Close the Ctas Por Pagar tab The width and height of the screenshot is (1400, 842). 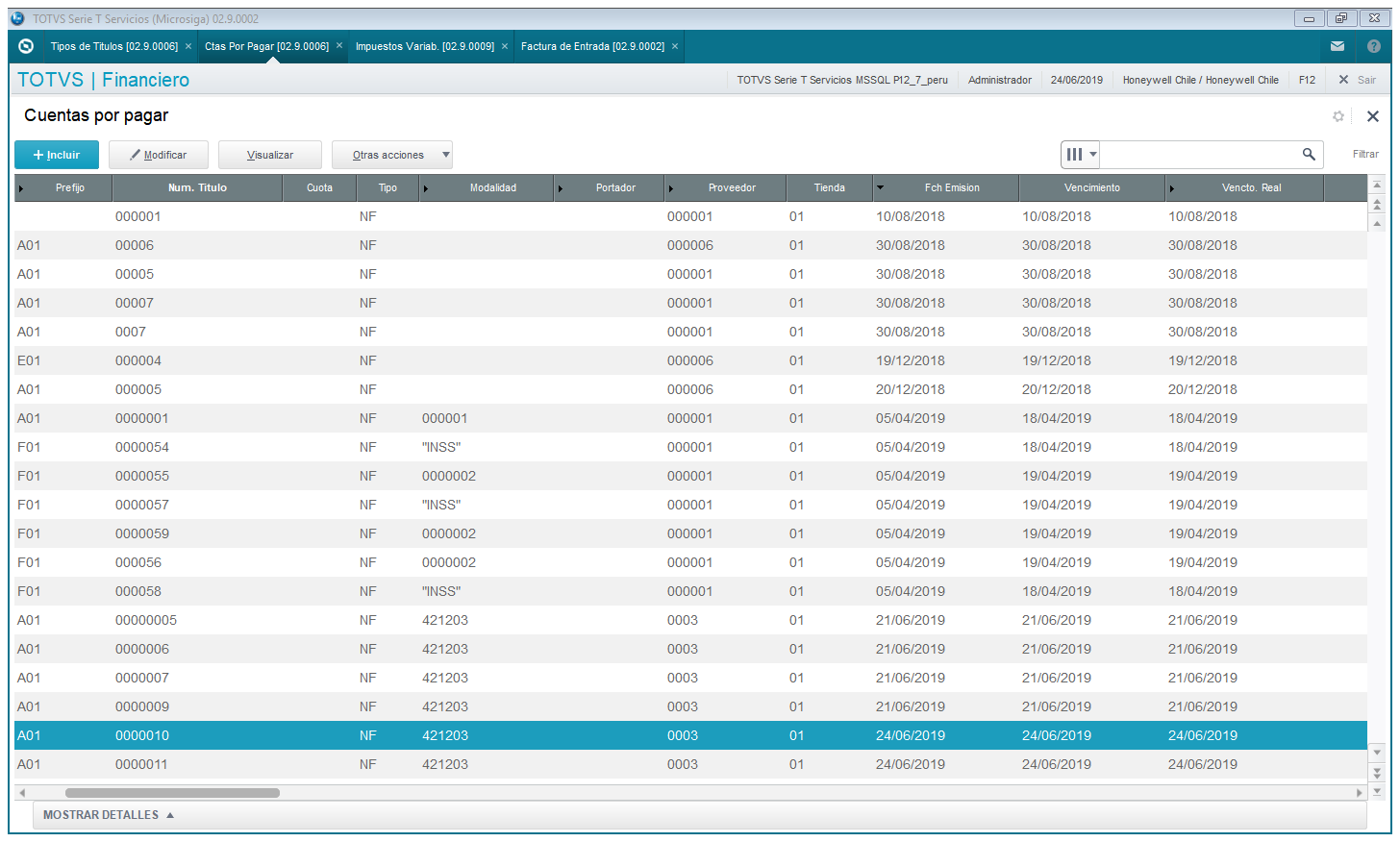(x=339, y=46)
